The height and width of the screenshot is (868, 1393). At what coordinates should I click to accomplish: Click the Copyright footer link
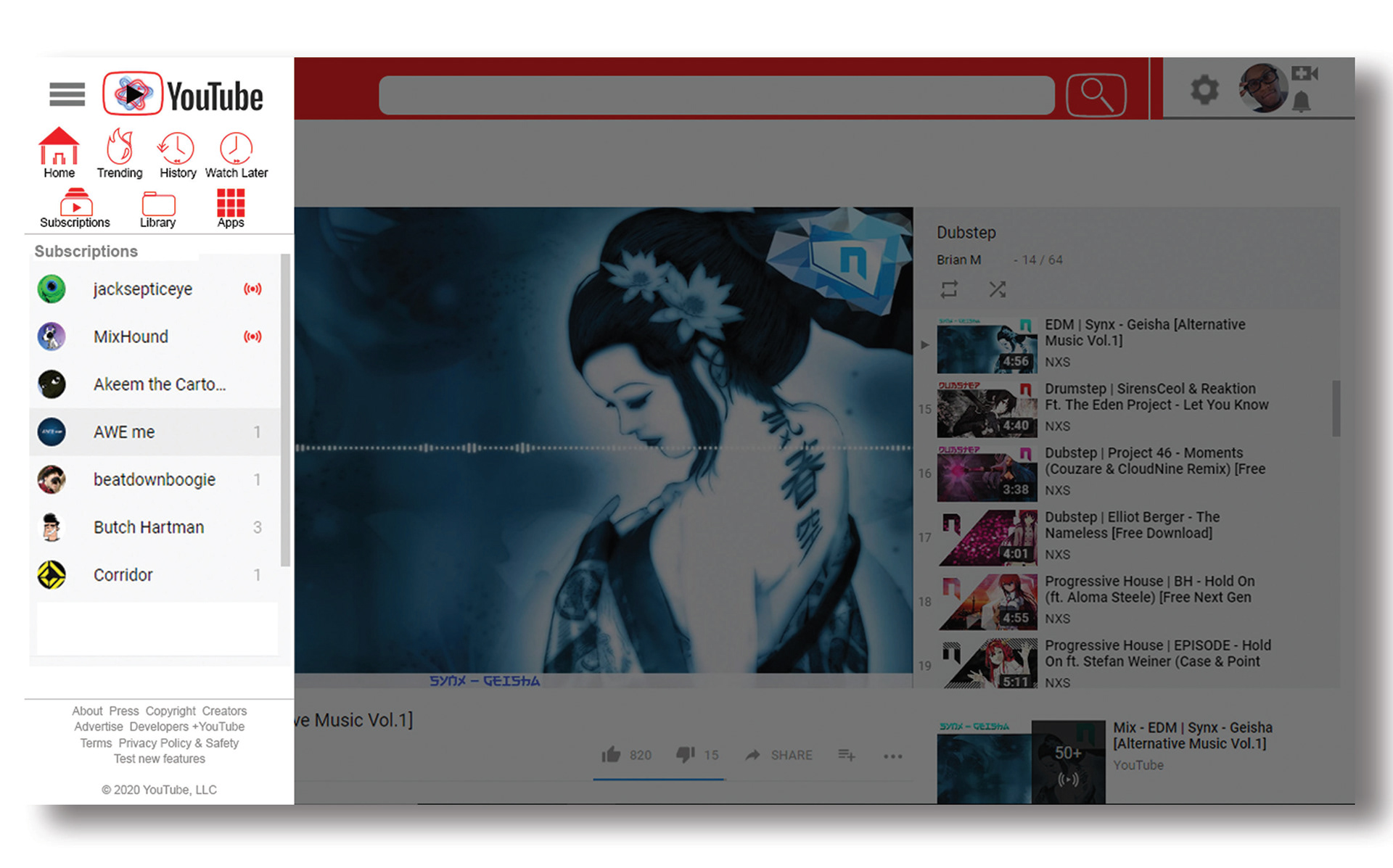[x=170, y=711]
